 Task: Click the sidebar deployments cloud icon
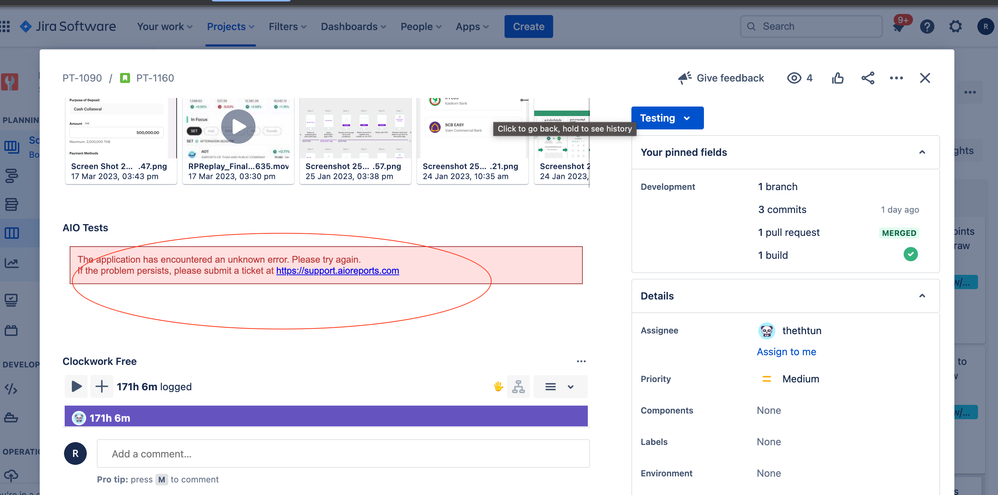point(11,475)
